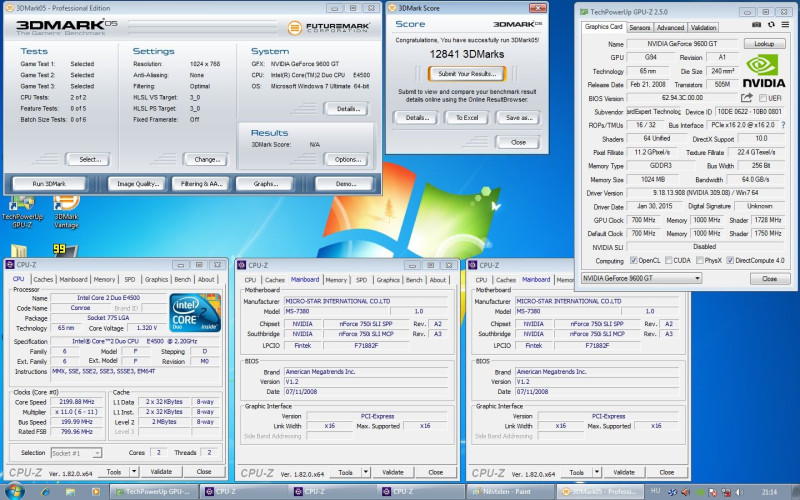Click the To Excel button
The width and height of the screenshot is (800, 500).
(x=467, y=118)
